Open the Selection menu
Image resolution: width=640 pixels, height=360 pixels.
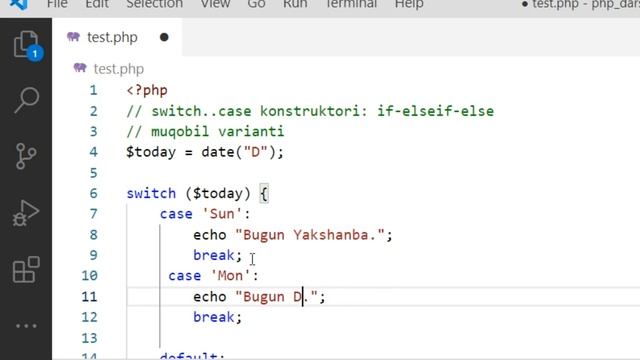(x=154, y=4)
